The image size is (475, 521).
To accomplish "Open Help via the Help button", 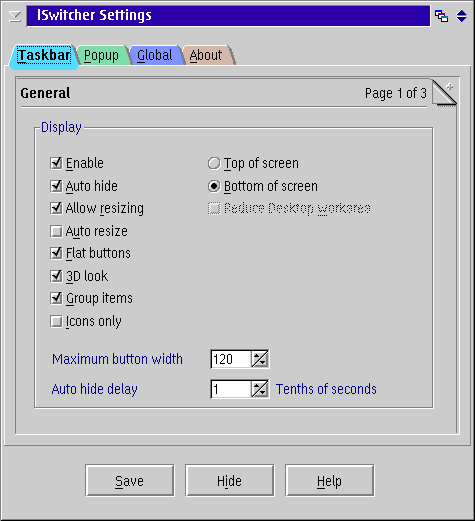I will click(x=330, y=481).
